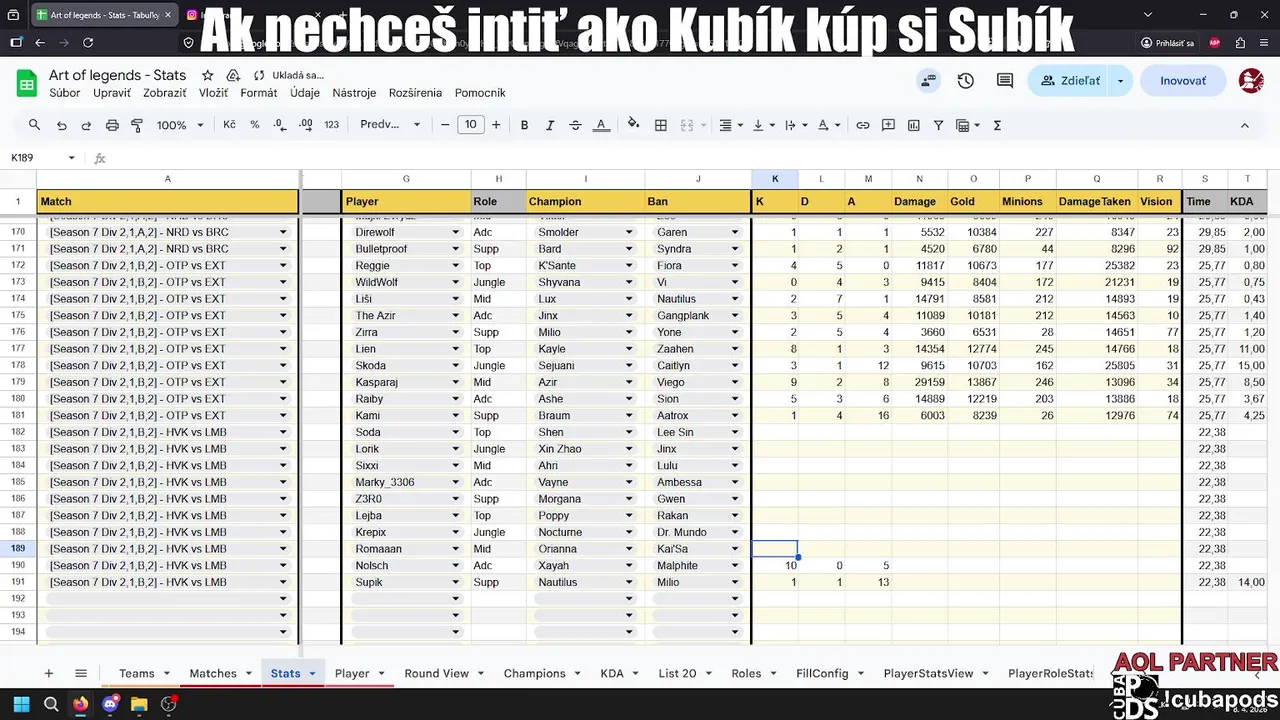The image size is (1280, 720).
Task: Undo the last action
Action: [62, 125]
